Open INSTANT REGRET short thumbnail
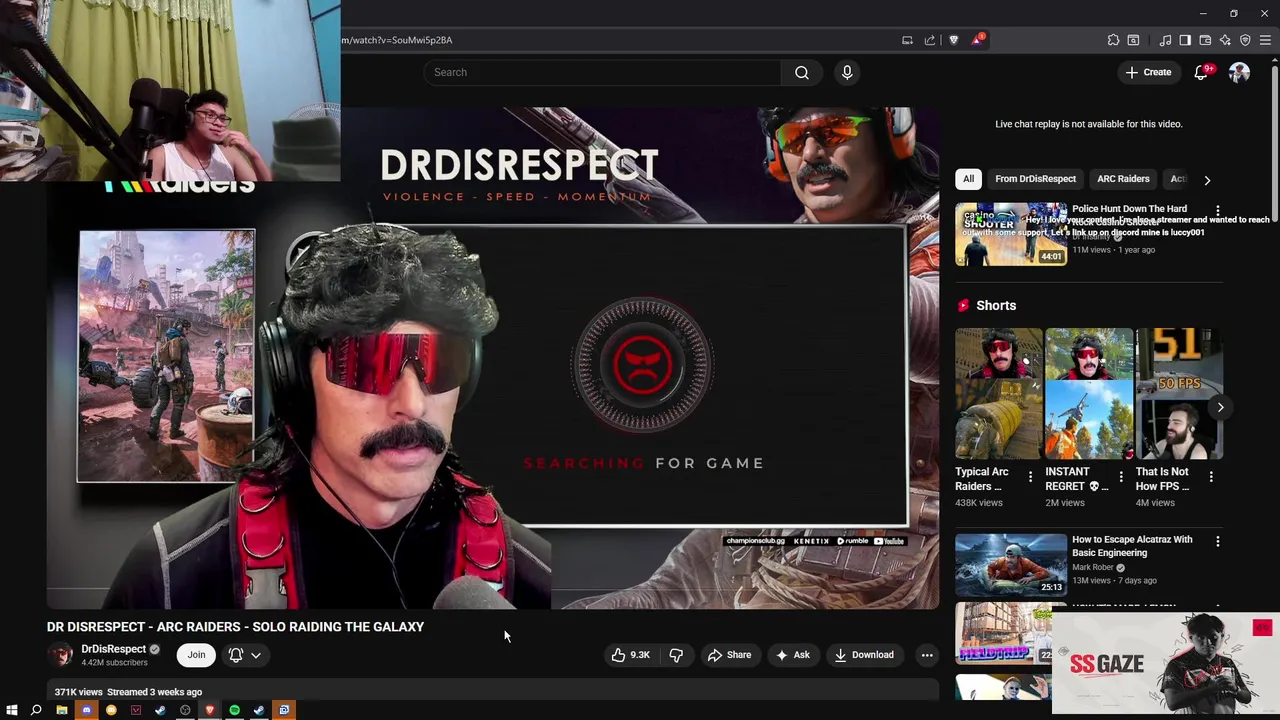The height and width of the screenshot is (720, 1280). pyautogui.click(x=1089, y=394)
